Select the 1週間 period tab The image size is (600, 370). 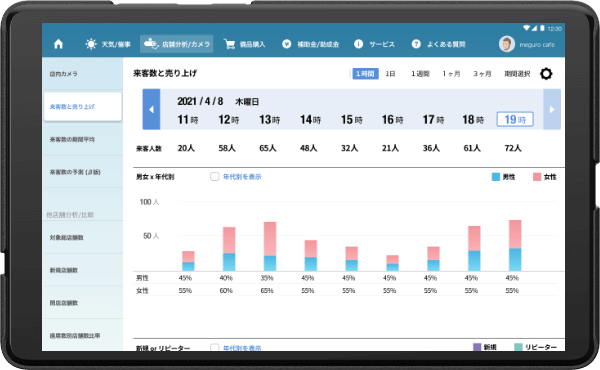[x=420, y=74]
